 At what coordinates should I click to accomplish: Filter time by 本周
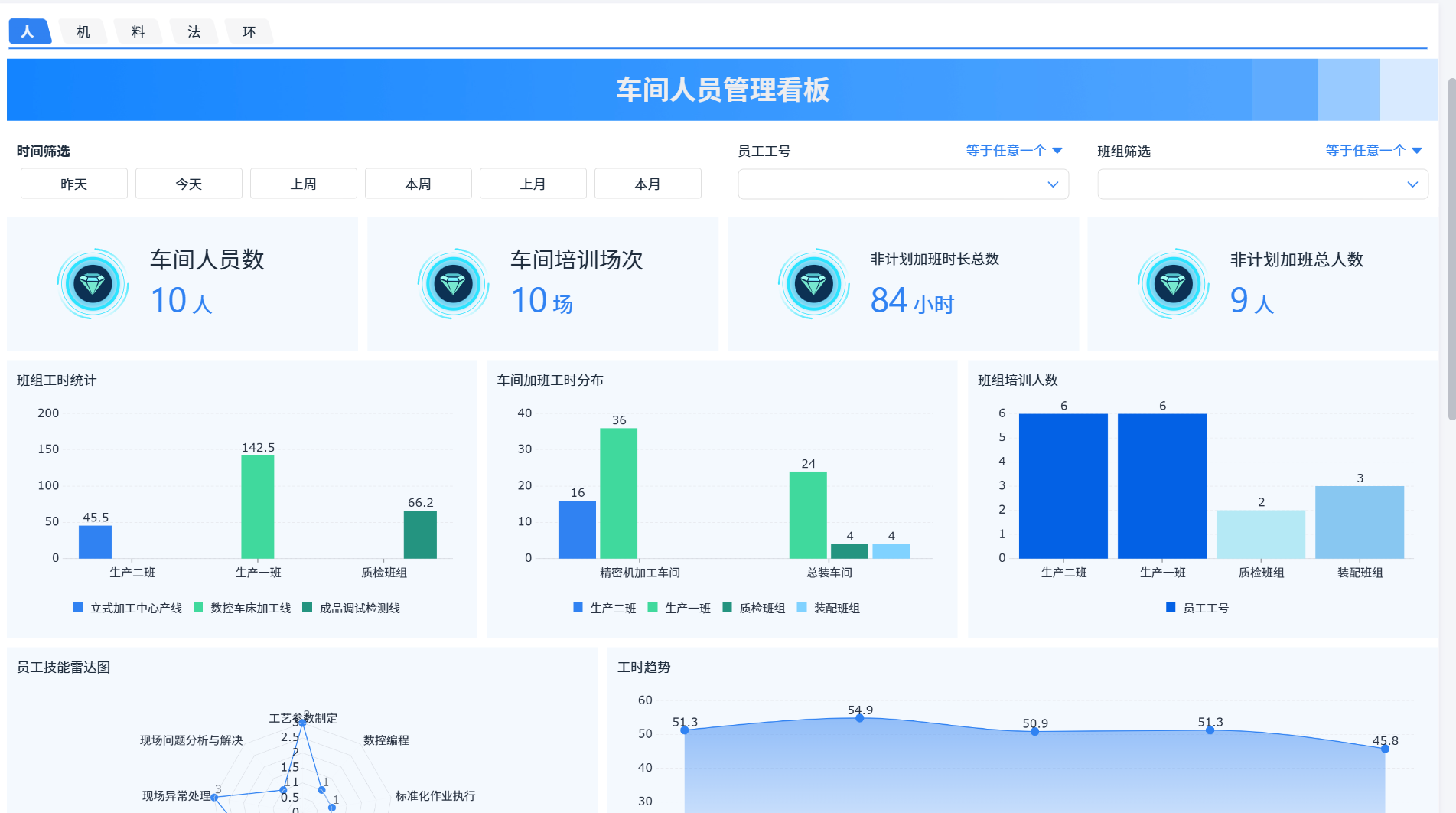coord(419,184)
